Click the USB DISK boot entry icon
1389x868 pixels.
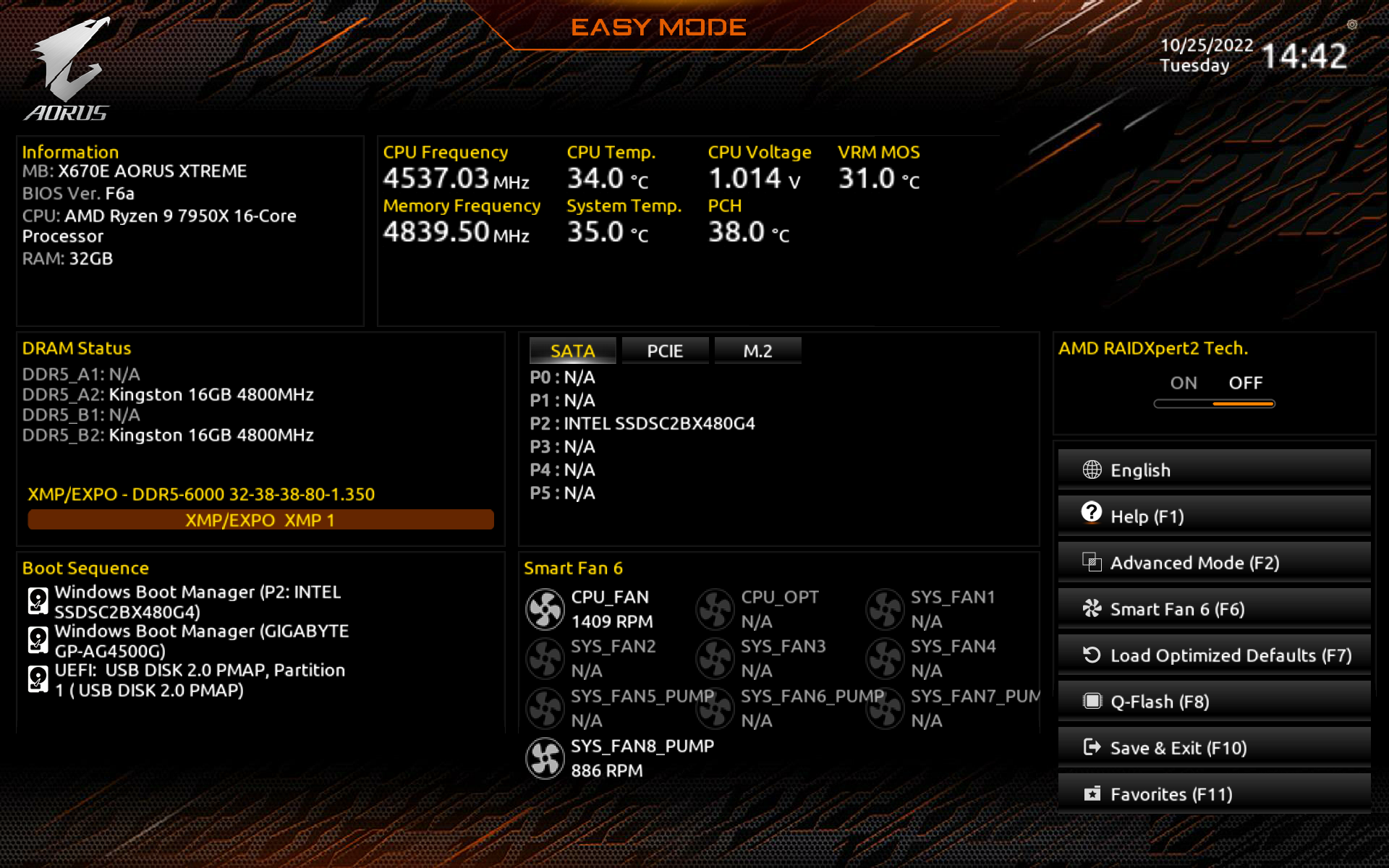(x=38, y=678)
